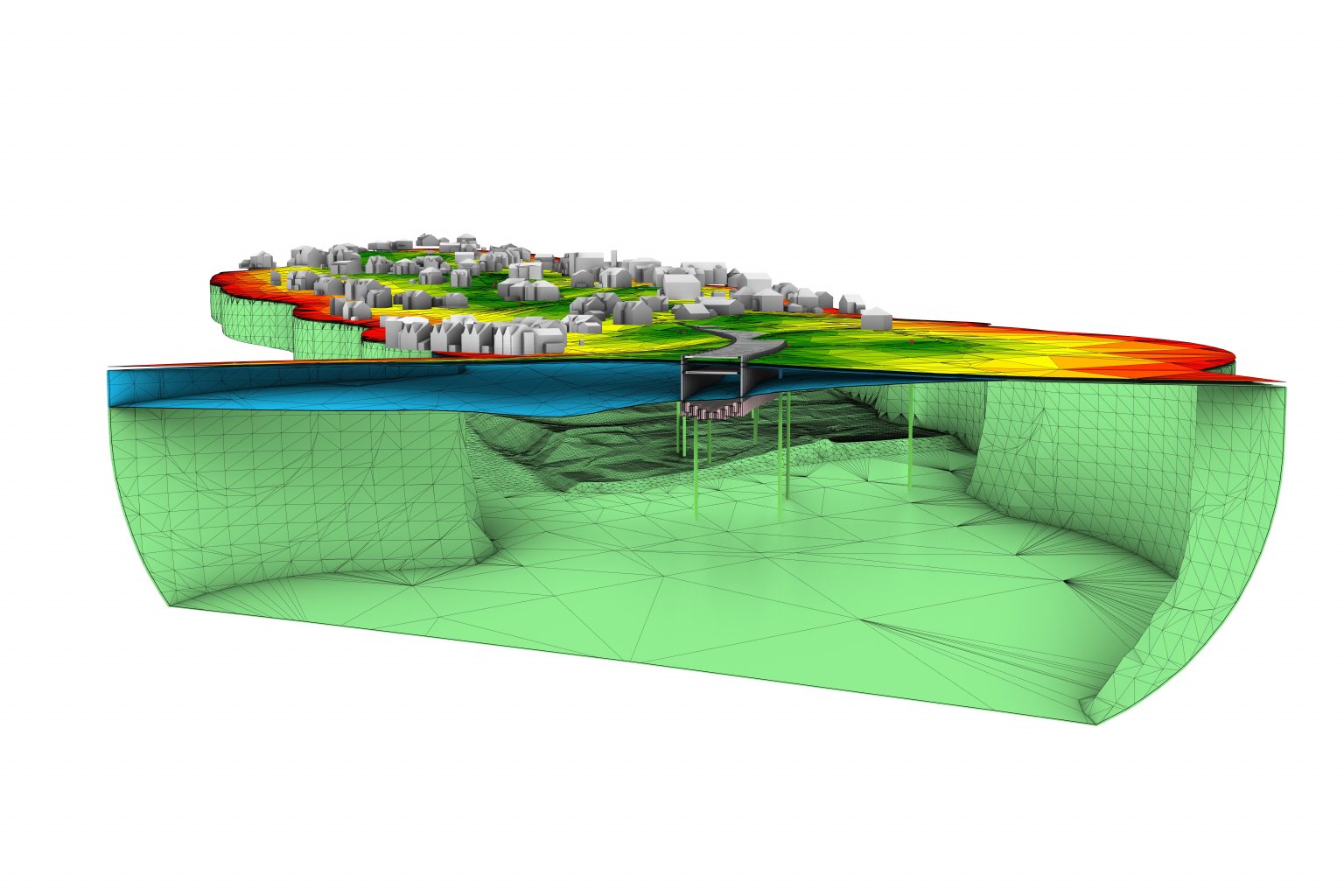Viewport: 1344px width, 896px height.
Task: Select the longest green pile beneath the foundation
Action: (696, 472)
